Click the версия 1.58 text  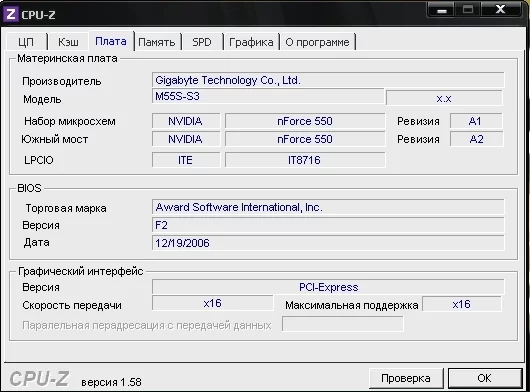(x=112, y=382)
